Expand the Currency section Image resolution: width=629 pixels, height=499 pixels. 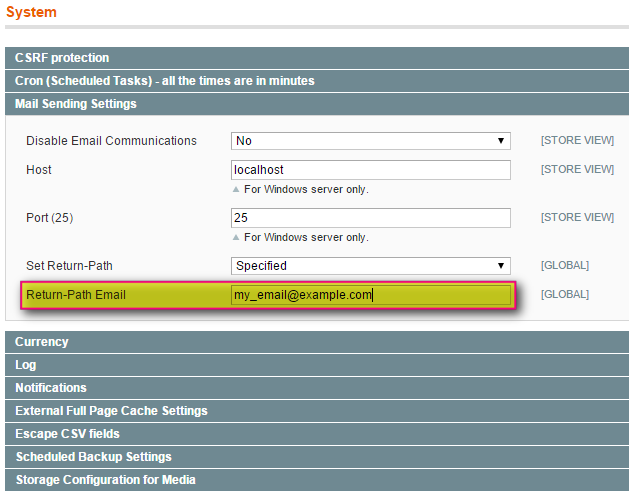click(x=42, y=342)
